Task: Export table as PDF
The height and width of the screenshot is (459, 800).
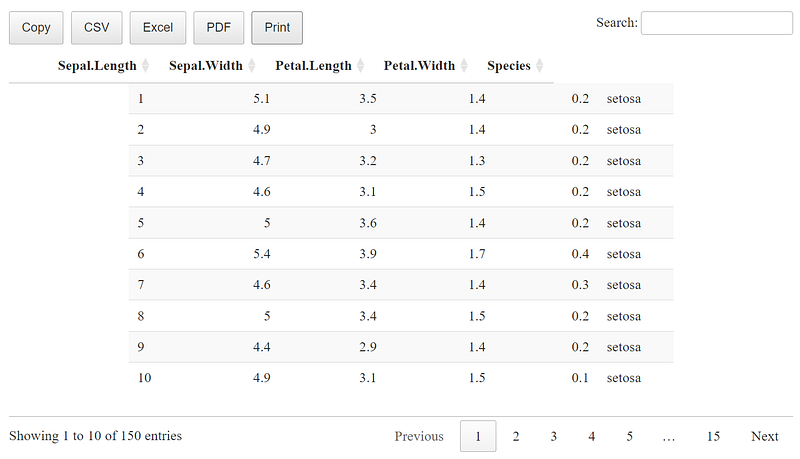Action: [x=218, y=28]
